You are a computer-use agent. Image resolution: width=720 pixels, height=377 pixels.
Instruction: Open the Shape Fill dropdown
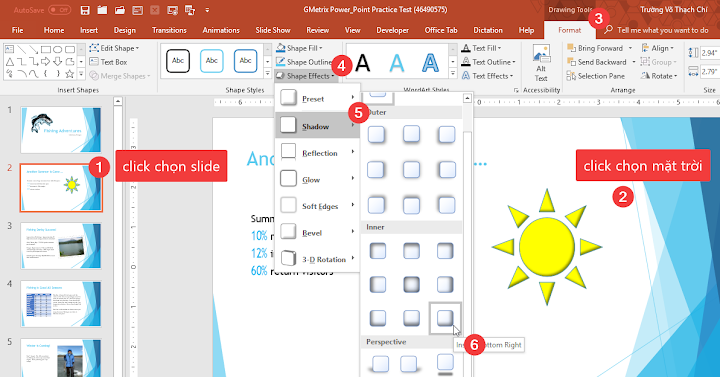pyautogui.click(x=299, y=48)
